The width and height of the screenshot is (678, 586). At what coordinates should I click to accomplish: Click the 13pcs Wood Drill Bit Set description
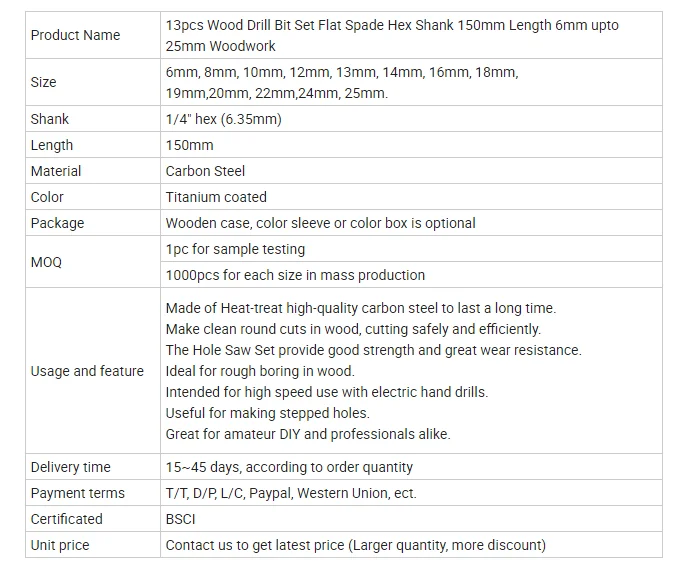click(x=392, y=35)
